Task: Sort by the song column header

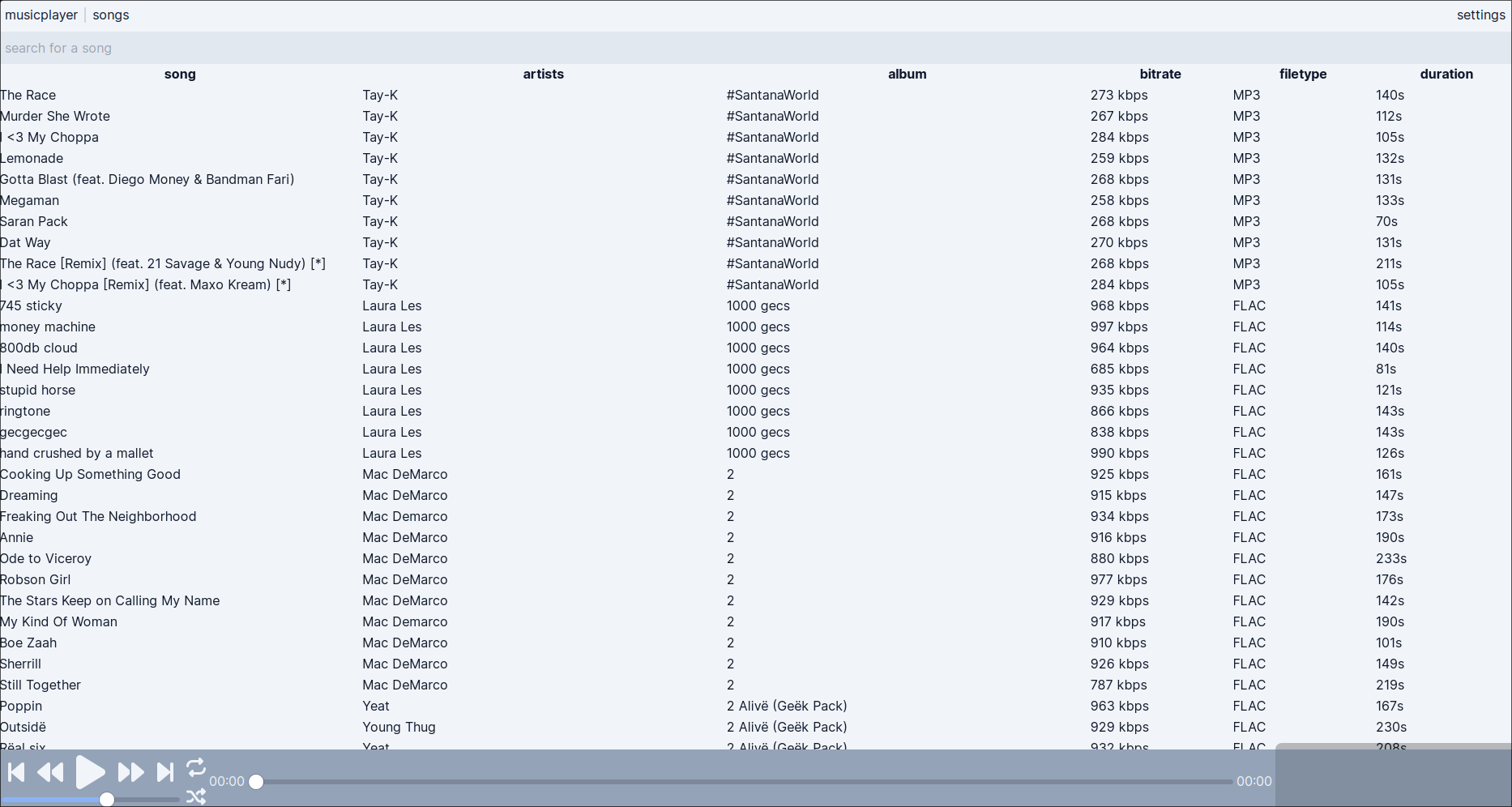Action: point(180,74)
